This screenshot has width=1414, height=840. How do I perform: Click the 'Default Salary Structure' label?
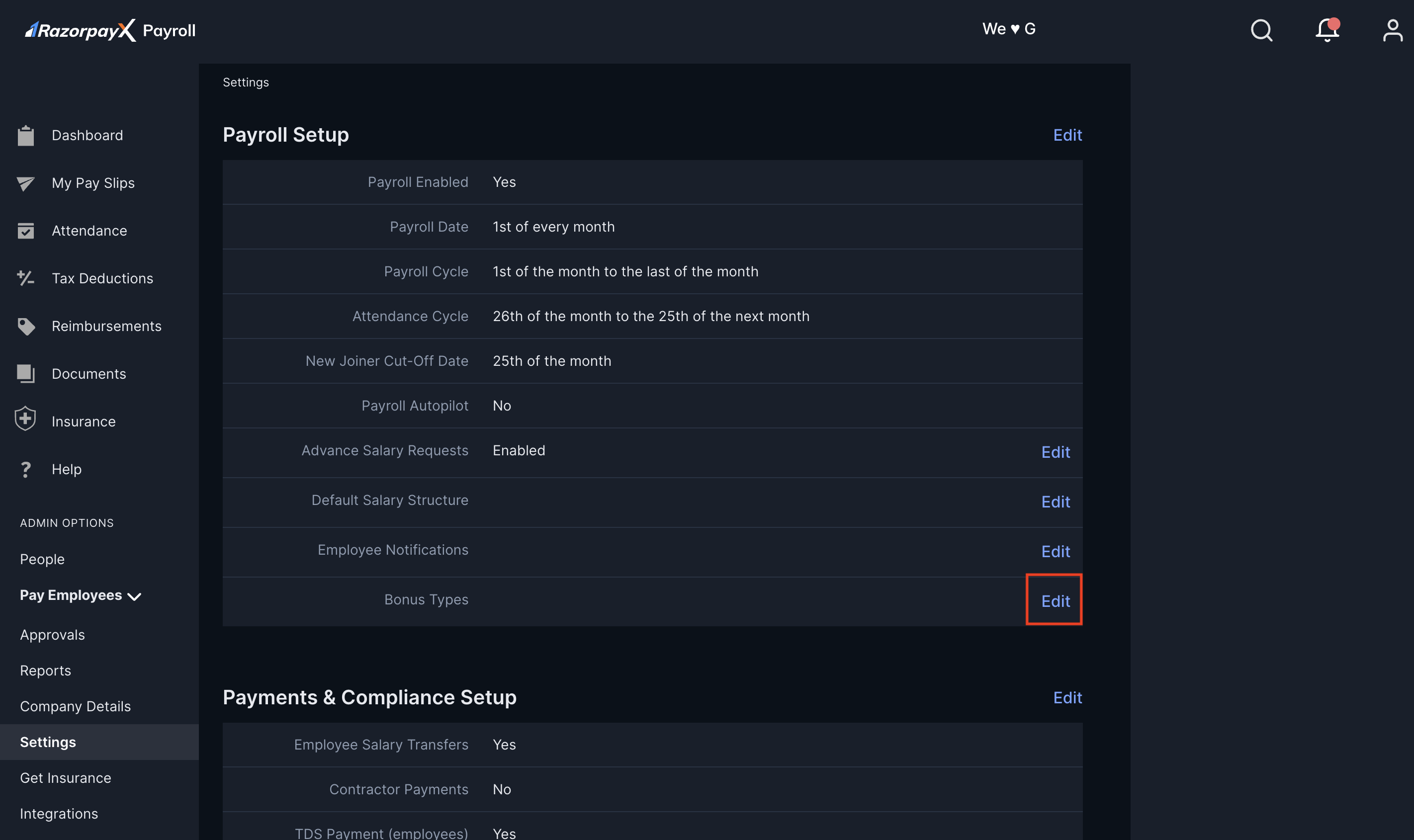pos(390,500)
